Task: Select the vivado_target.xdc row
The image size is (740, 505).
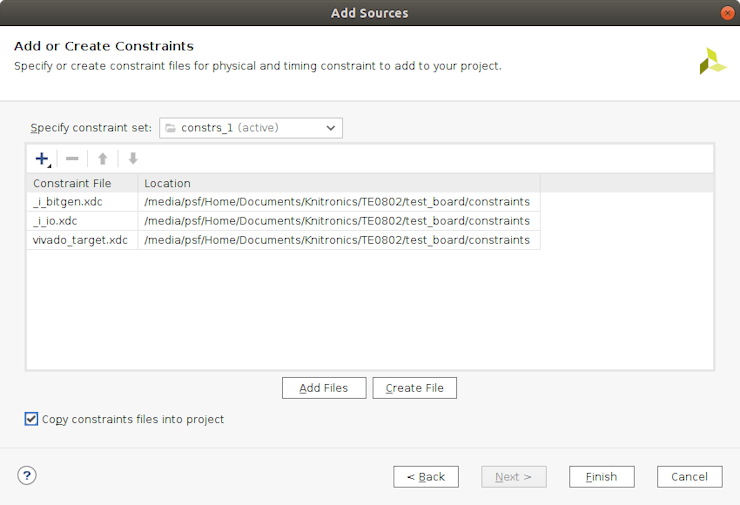Action: click(80, 240)
